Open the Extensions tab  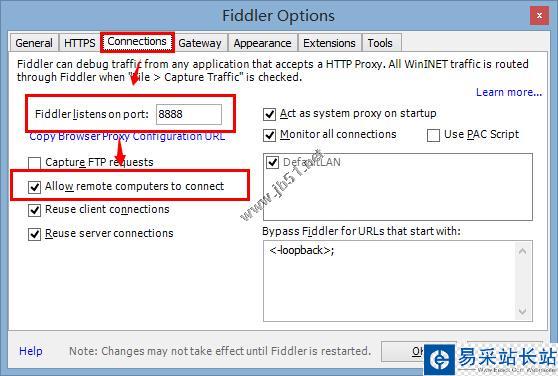[330, 43]
